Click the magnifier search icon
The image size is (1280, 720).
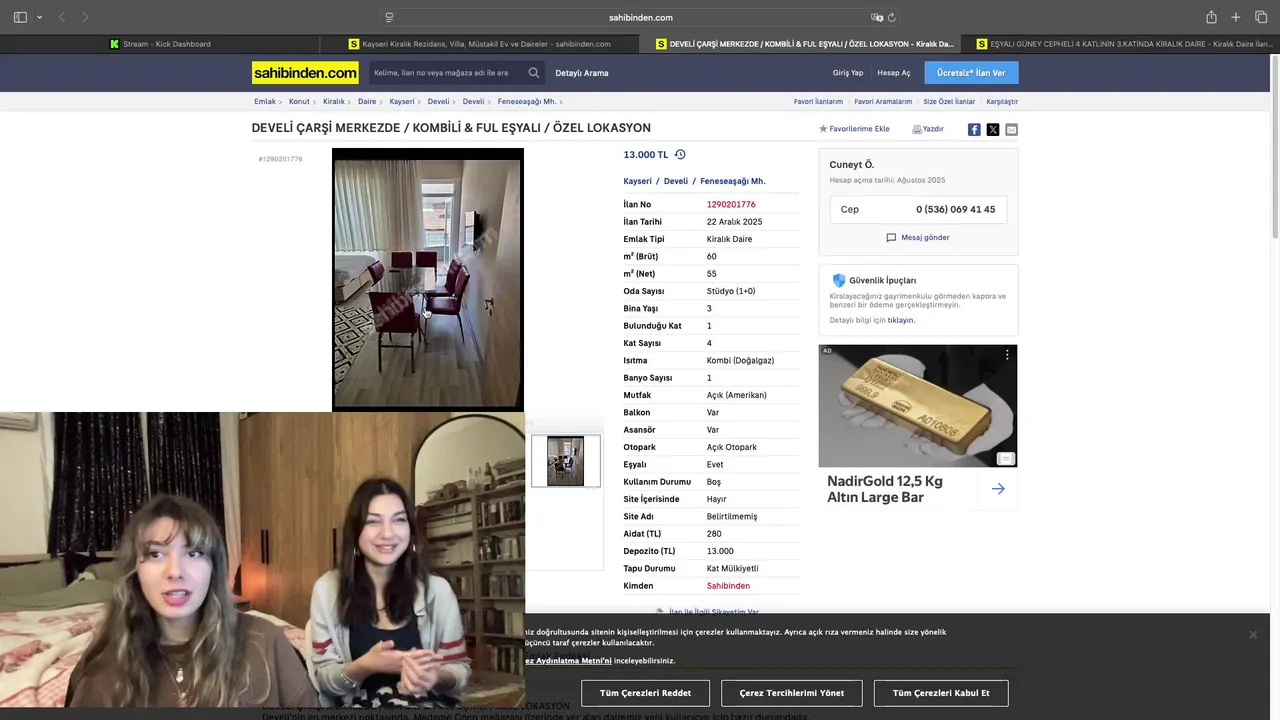(x=534, y=73)
